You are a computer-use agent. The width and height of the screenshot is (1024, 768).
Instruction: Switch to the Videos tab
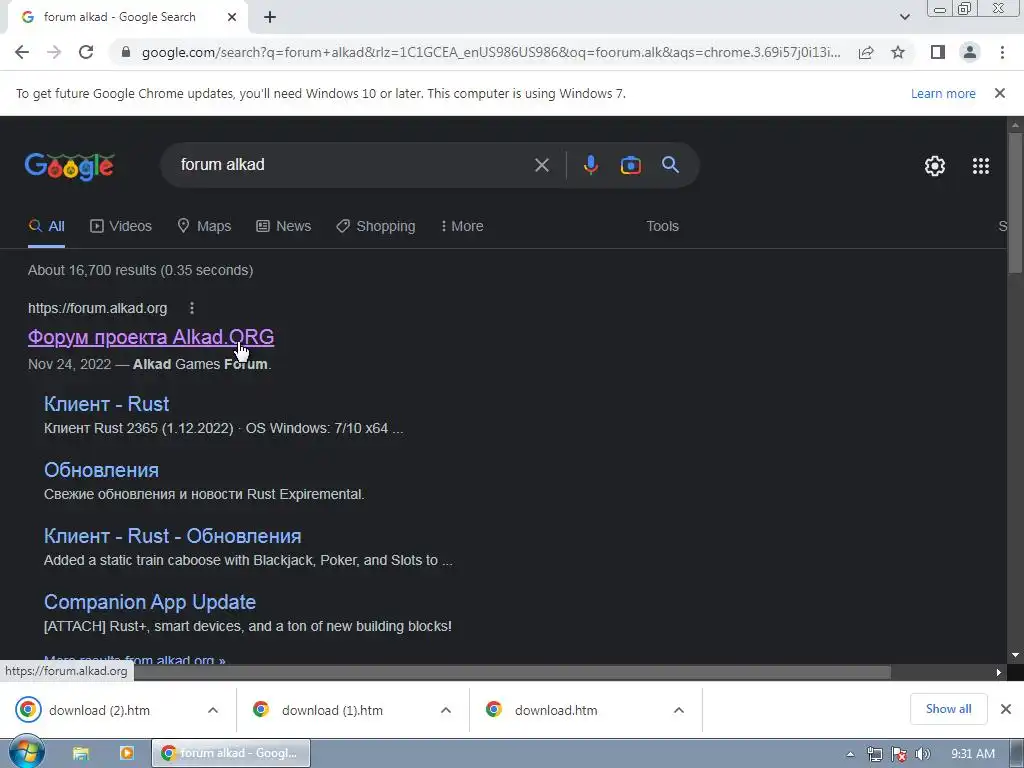coord(121,226)
